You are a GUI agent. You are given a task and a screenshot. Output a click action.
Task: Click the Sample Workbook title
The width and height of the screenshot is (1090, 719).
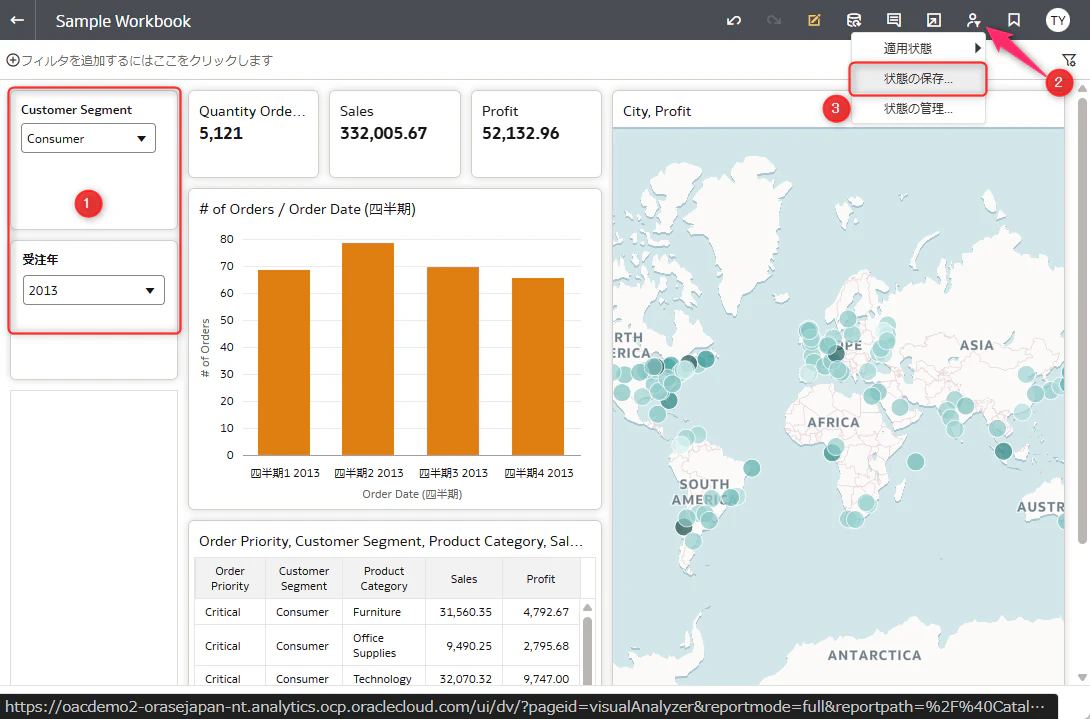[123, 22]
